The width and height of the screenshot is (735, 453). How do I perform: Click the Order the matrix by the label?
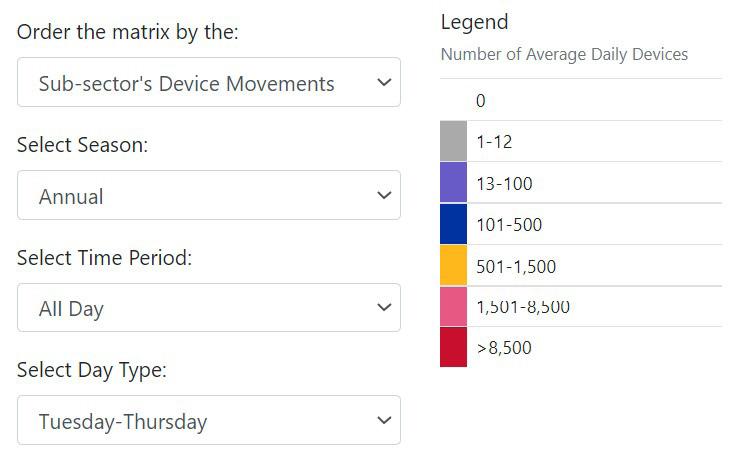(128, 32)
